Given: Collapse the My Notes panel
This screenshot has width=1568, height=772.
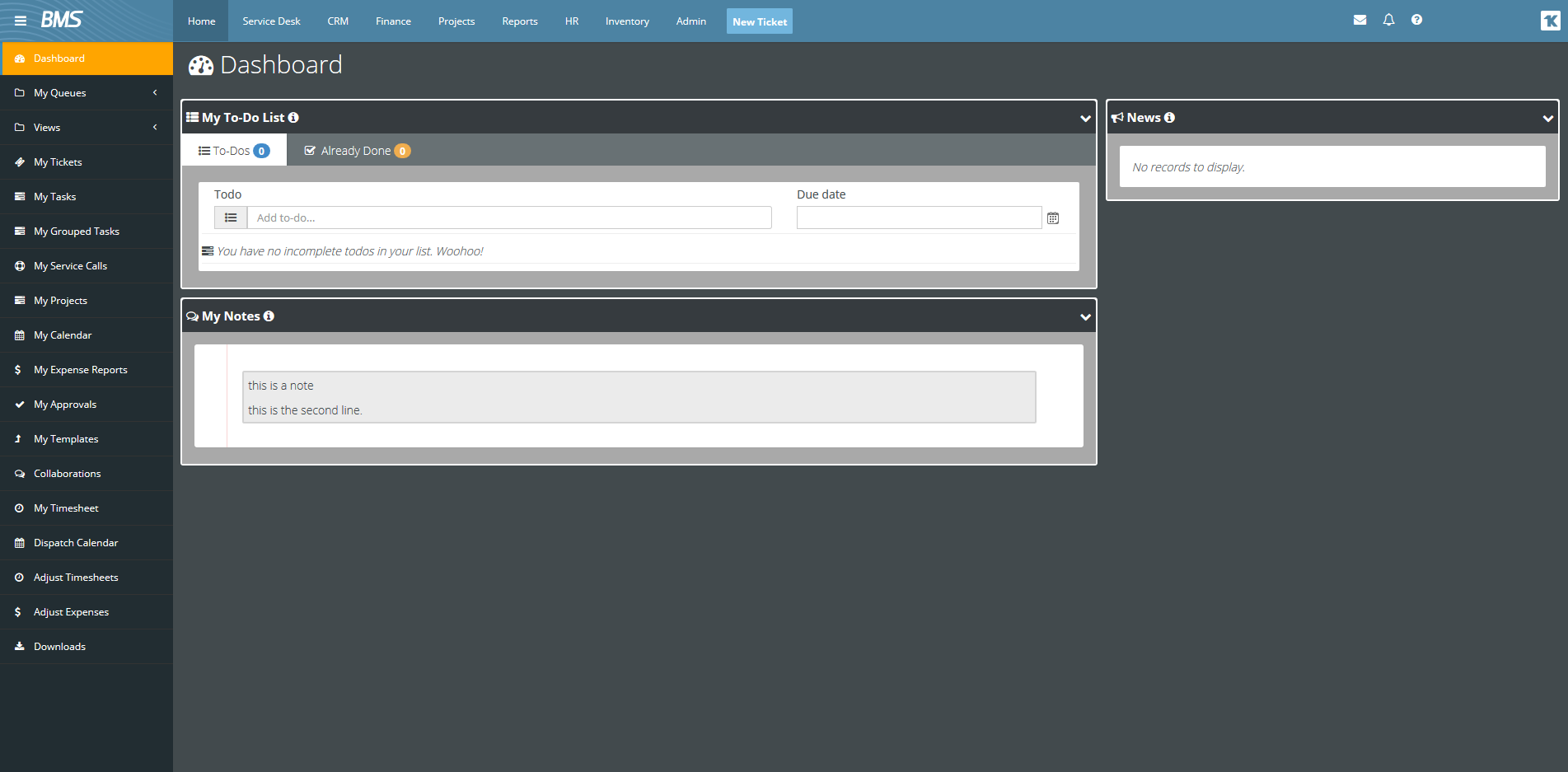Looking at the screenshot, I should click(x=1084, y=316).
